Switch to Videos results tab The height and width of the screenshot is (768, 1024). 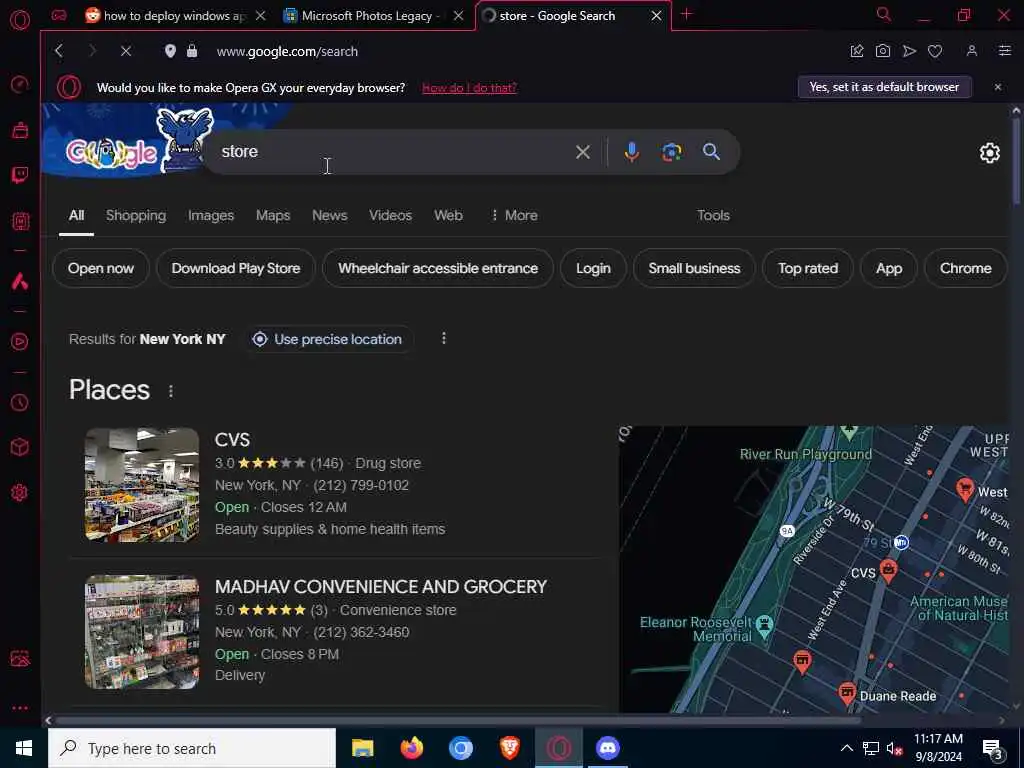(391, 216)
